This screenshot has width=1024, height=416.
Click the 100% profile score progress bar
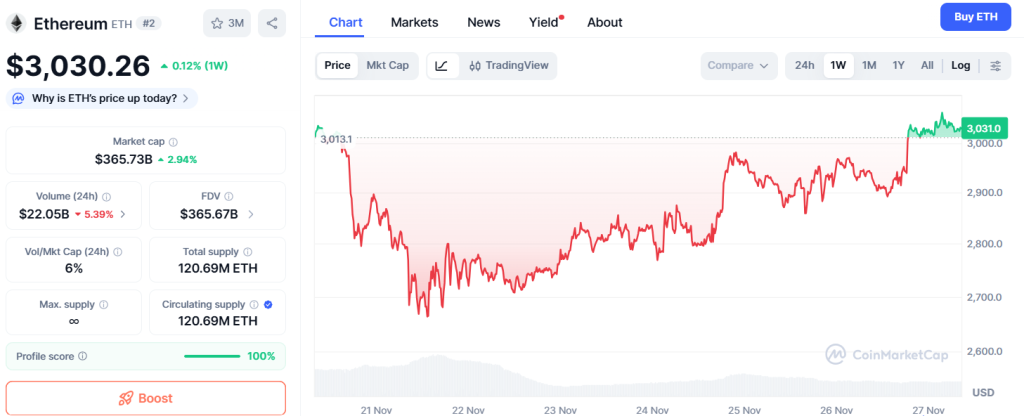[x=211, y=356]
